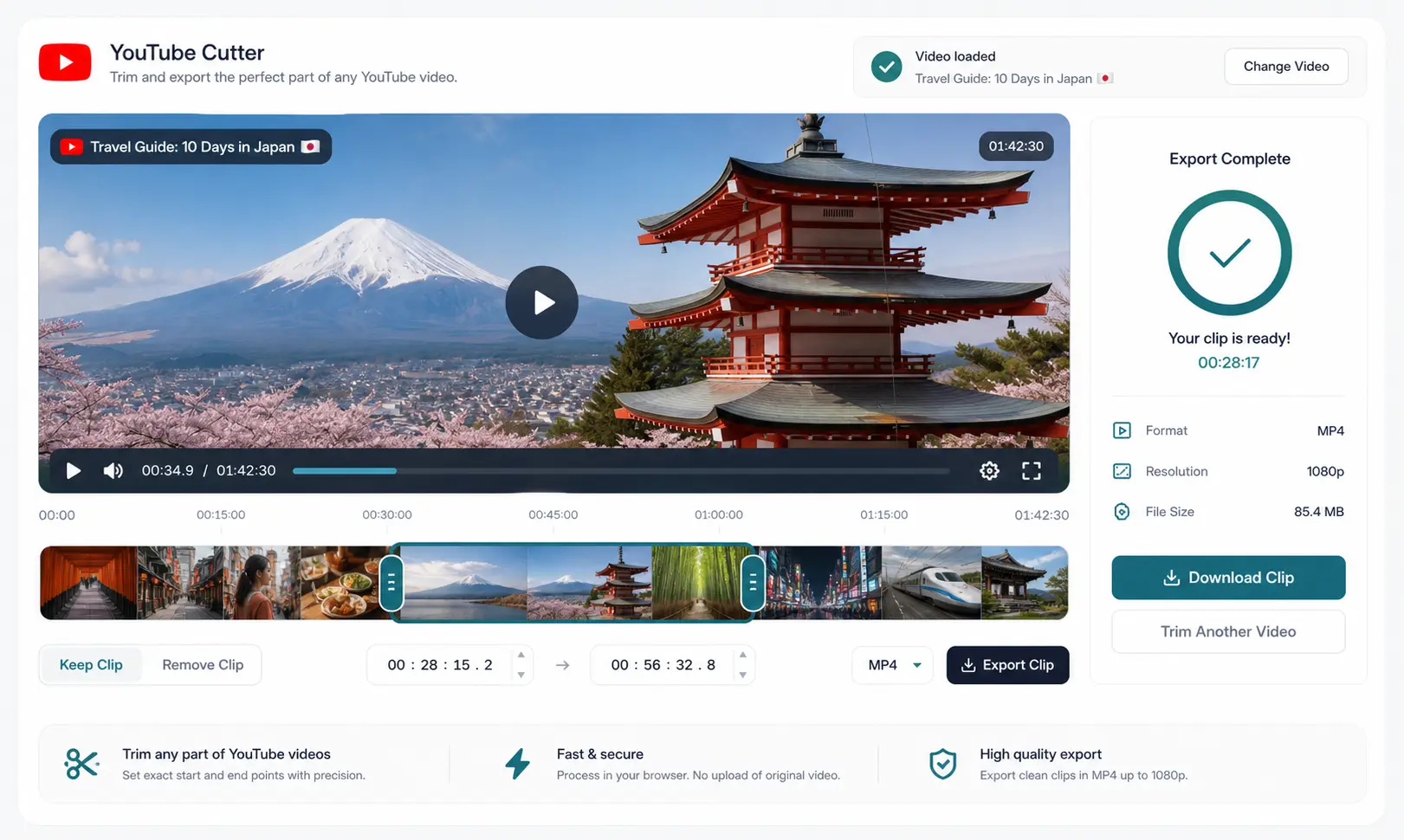Image resolution: width=1404 pixels, height=840 pixels.
Task: Click the Resolution row icon
Action: [1122, 471]
